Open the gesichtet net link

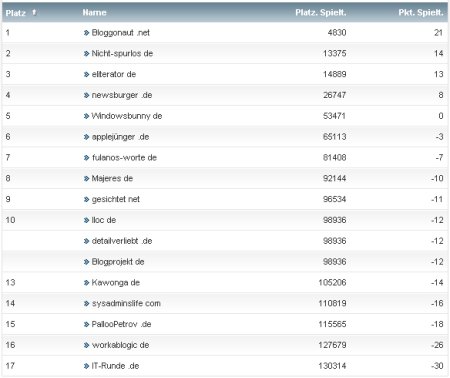(116, 199)
